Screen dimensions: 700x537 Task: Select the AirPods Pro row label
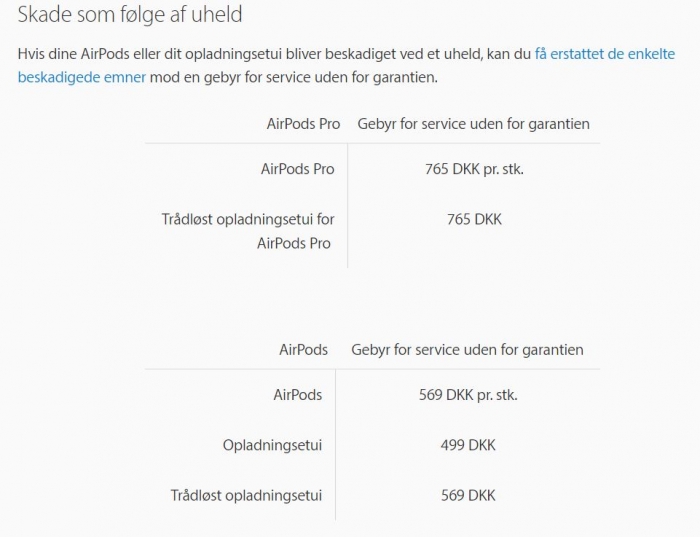pyautogui.click(x=298, y=169)
